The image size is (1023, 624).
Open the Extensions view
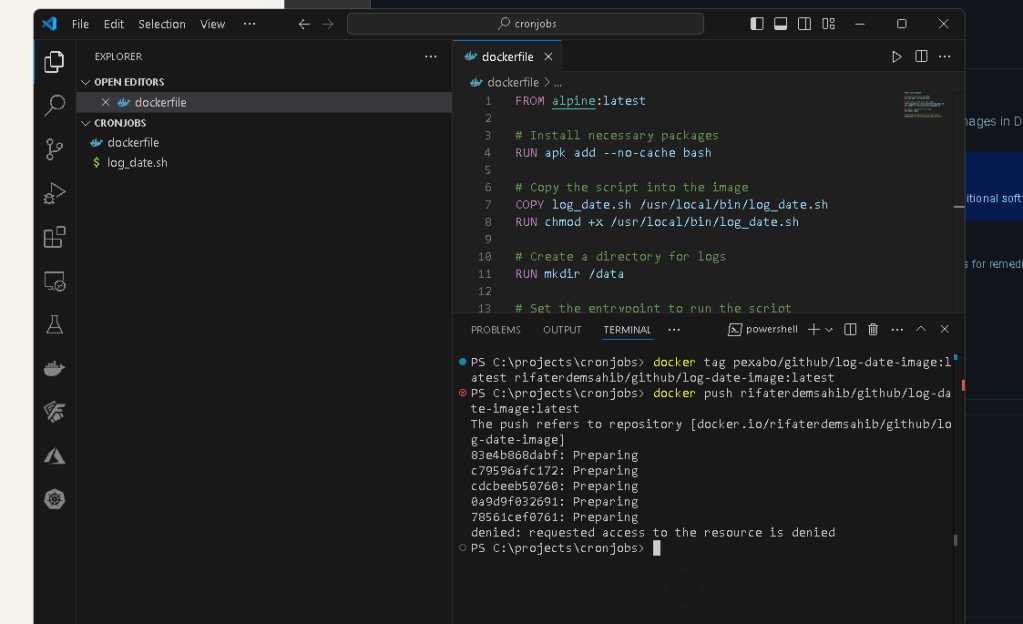(54, 237)
